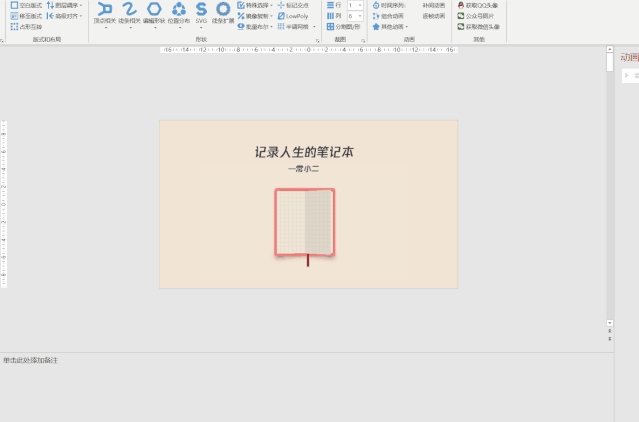Open the 列 column count dropdown
Viewport: 639px width, 422px height.
coord(360,16)
